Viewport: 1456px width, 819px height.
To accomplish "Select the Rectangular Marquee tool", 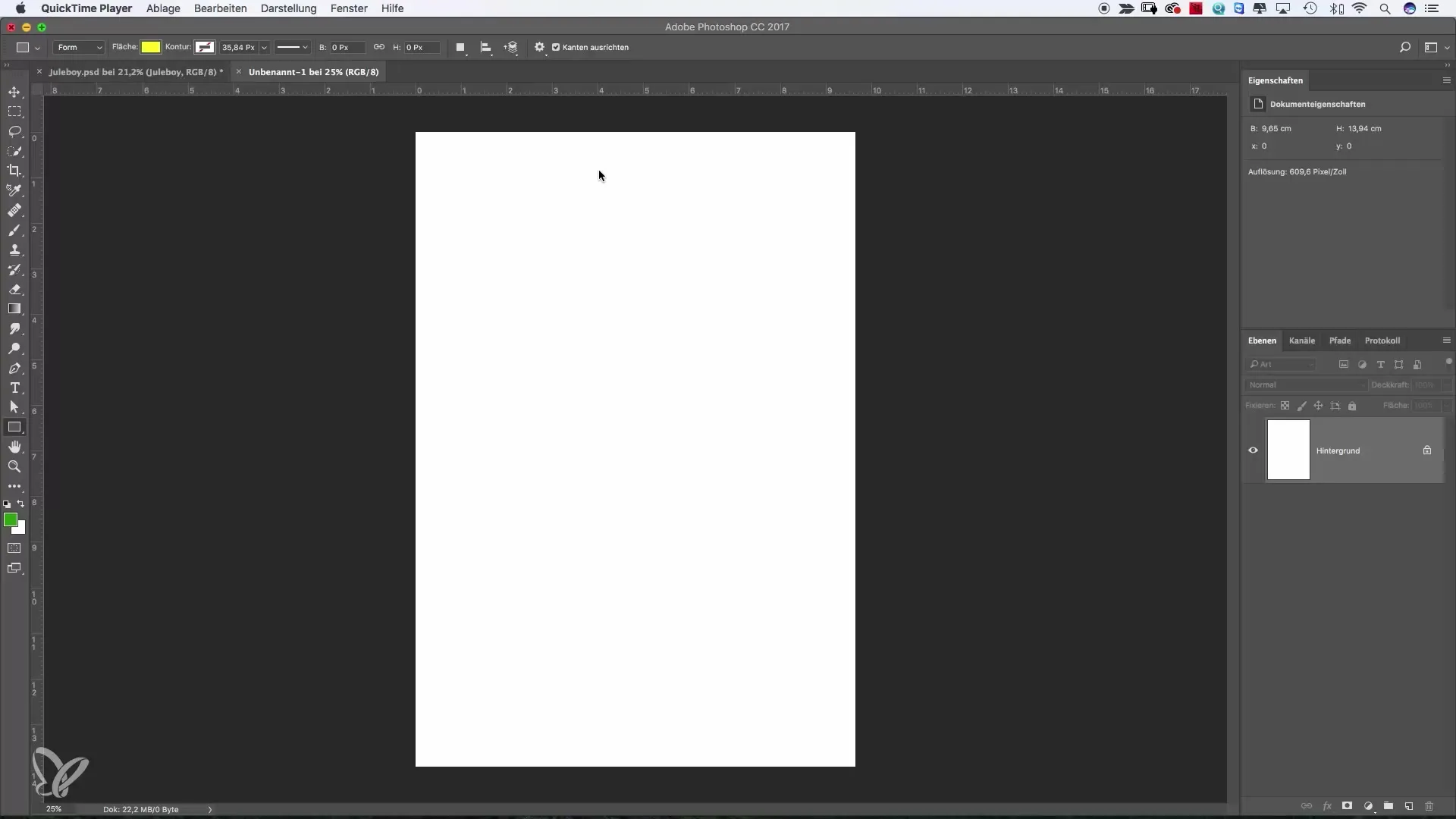I will tap(14, 111).
